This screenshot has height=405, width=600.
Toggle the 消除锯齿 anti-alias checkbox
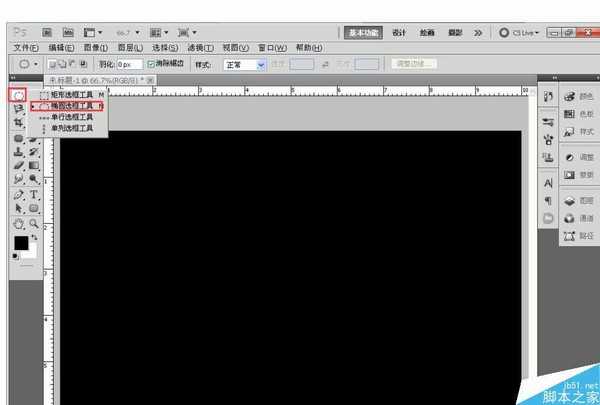(x=151, y=64)
